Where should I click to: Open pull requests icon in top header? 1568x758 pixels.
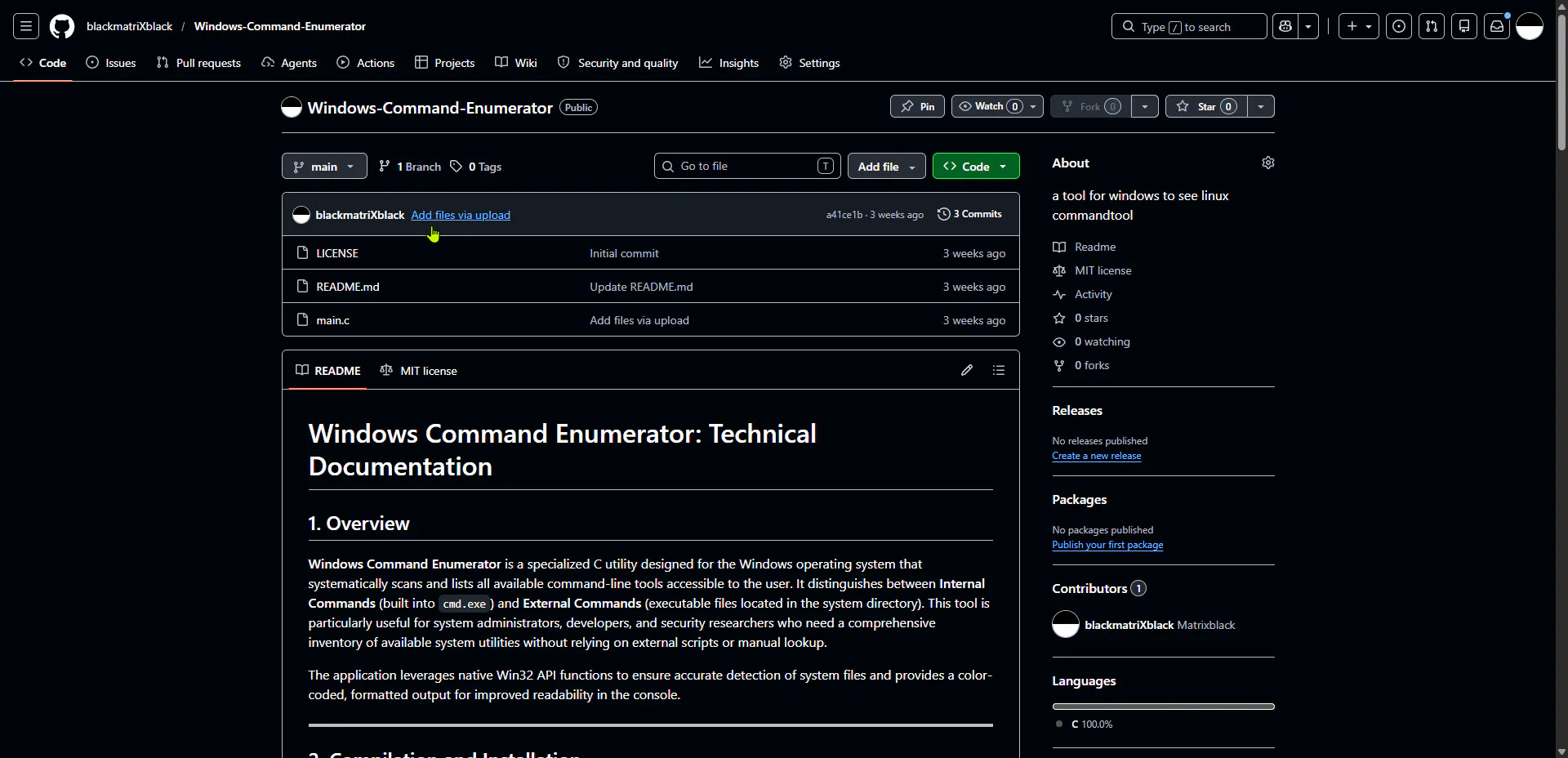(1432, 26)
